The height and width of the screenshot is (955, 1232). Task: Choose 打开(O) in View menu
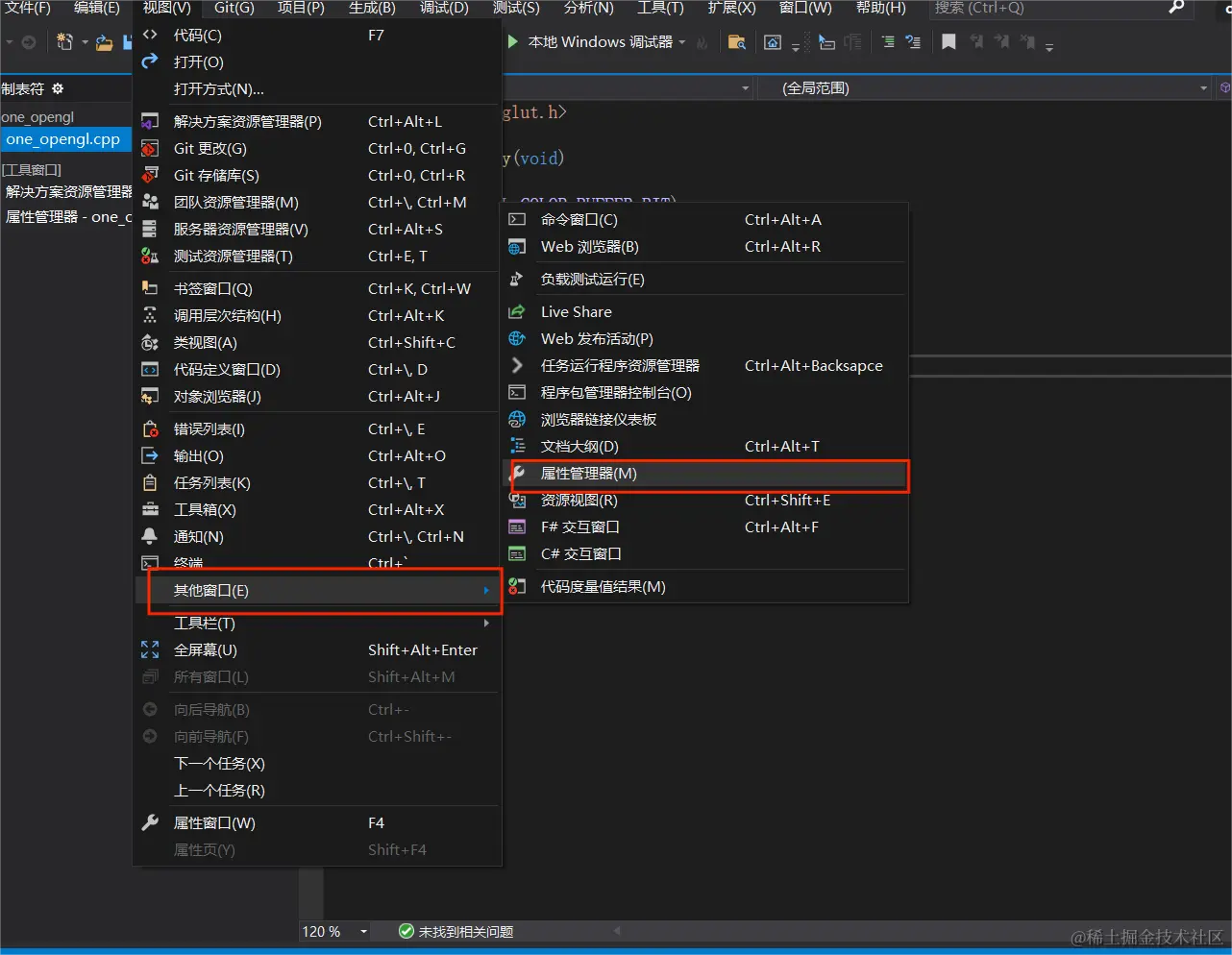[318, 62]
